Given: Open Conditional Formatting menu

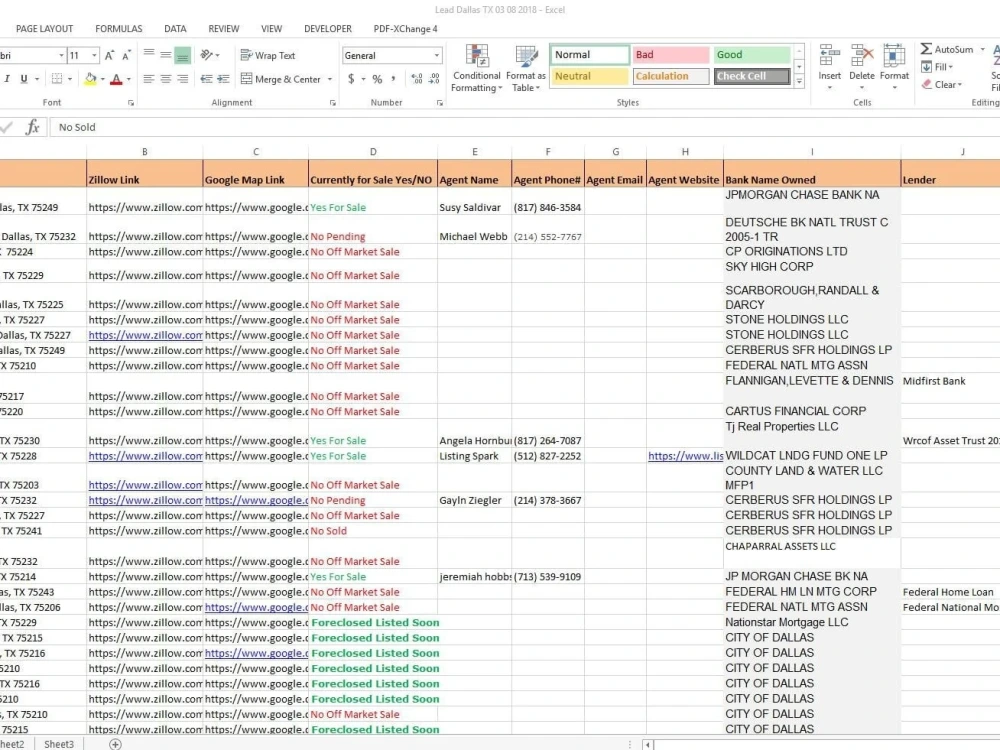Looking at the screenshot, I should tap(476, 68).
